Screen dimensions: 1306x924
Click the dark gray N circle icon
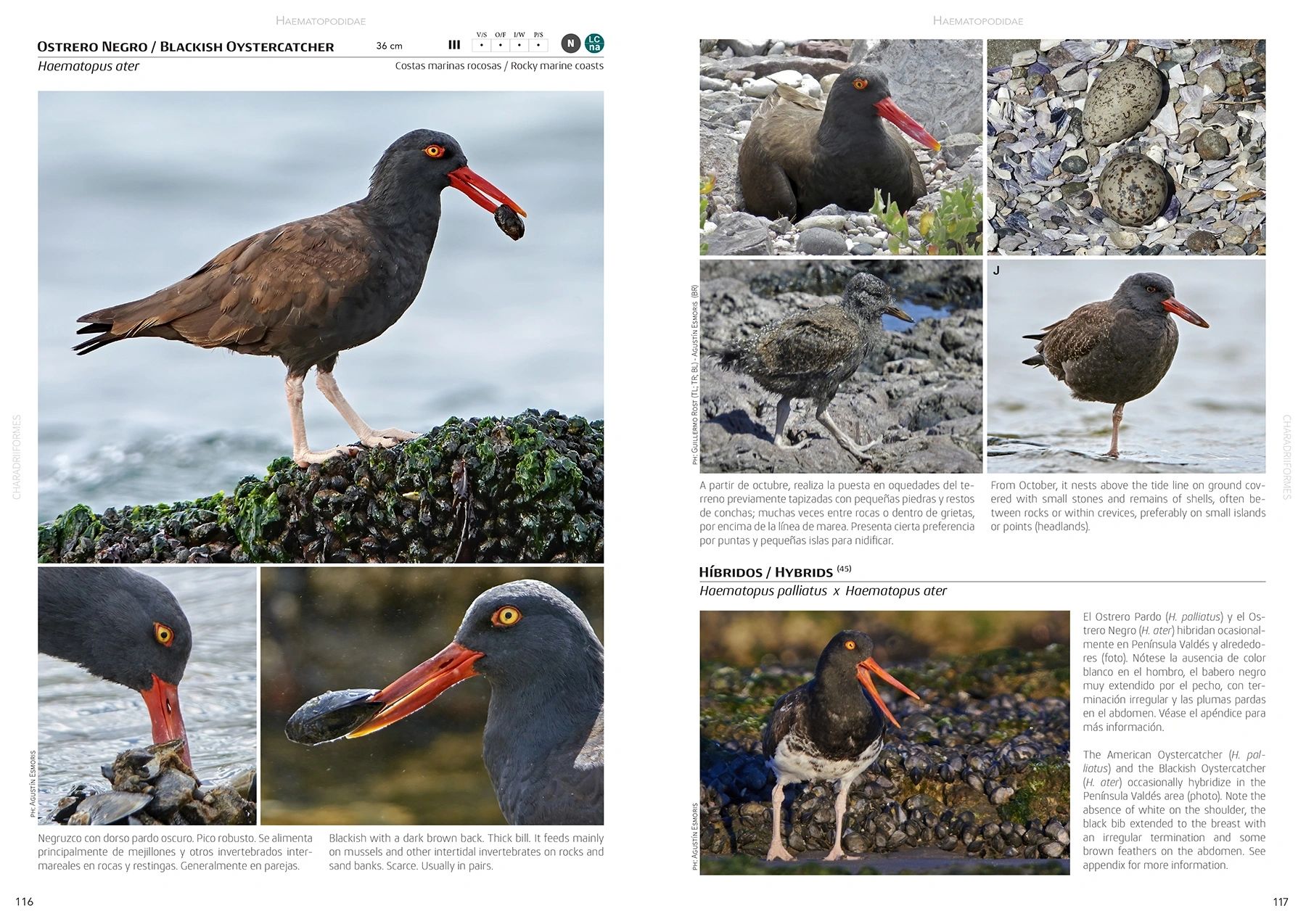pyautogui.click(x=570, y=44)
